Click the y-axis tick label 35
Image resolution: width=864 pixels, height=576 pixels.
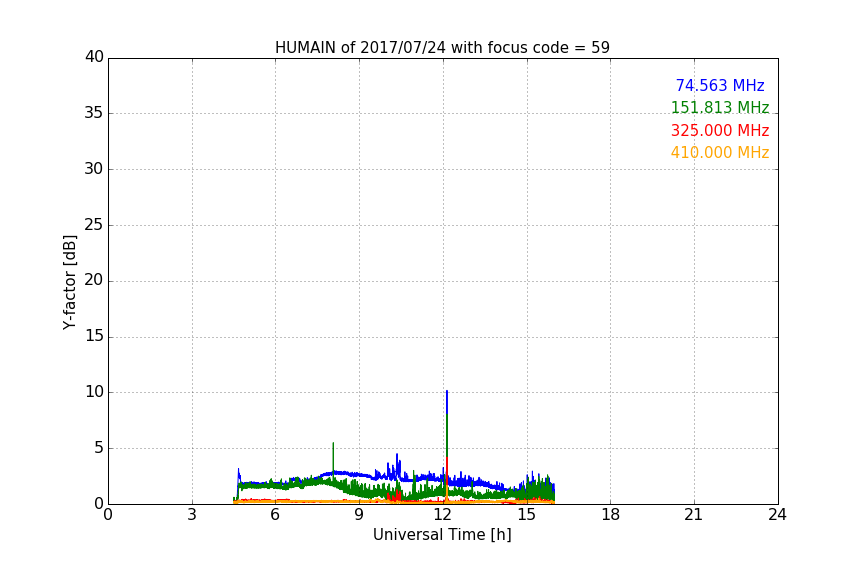click(x=94, y=113)
